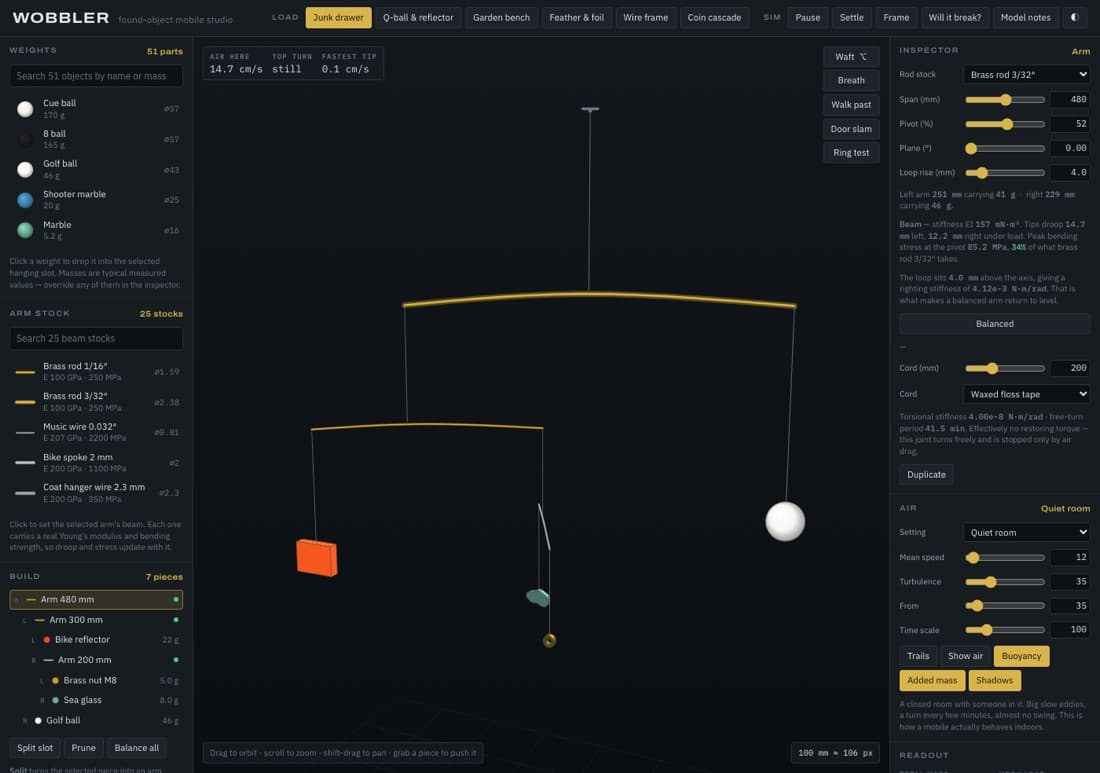Focus the Search 25 beam stocks field
Screen dimensions: 1100x773
pyautogui.click(x=96, y=338)
